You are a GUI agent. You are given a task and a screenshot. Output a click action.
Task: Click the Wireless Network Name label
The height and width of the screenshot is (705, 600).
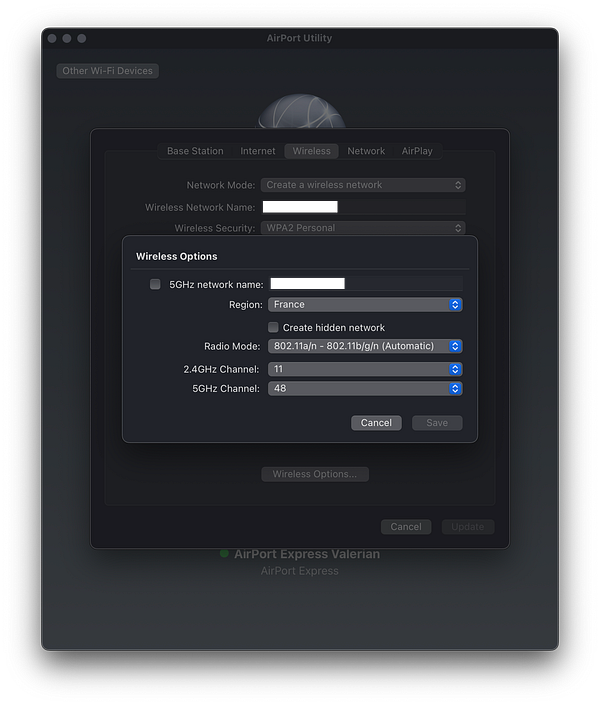pyautogui.click(x=200, y=207)
